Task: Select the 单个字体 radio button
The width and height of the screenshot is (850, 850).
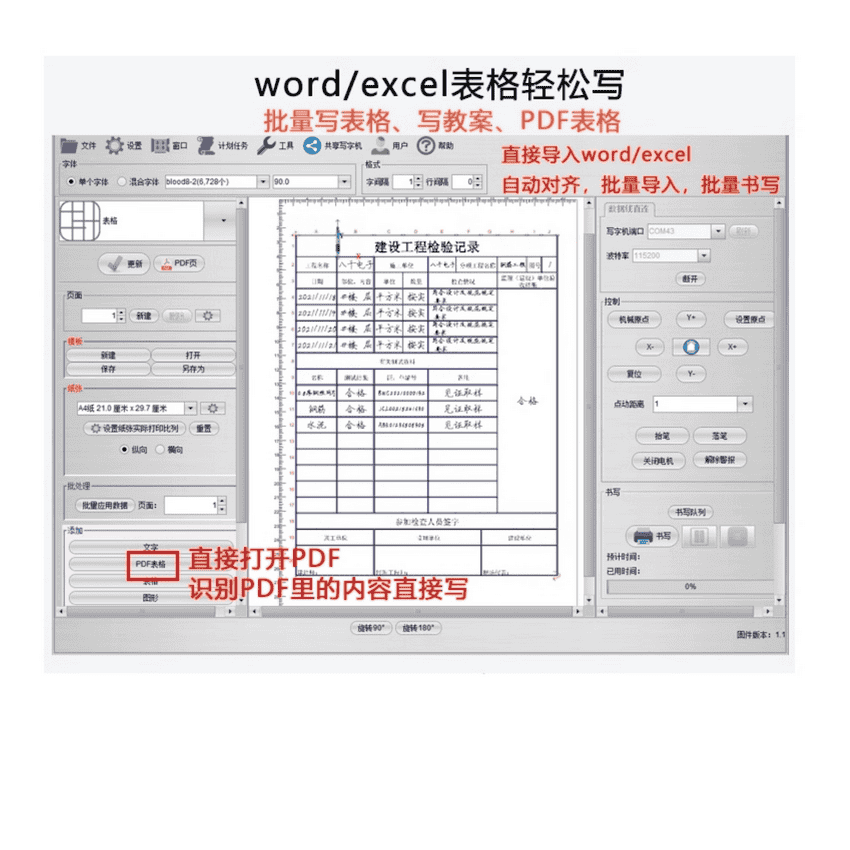Action: (71, 182)
